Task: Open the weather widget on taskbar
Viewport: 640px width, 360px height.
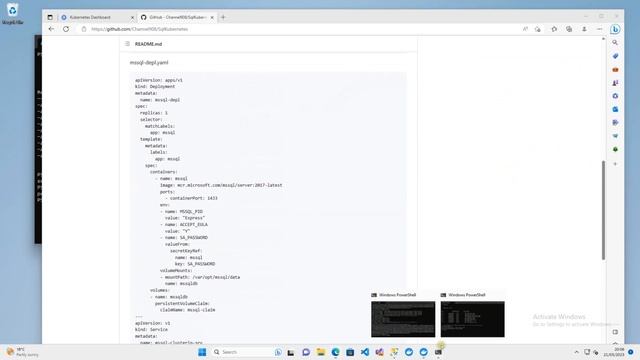Action: 23,352
